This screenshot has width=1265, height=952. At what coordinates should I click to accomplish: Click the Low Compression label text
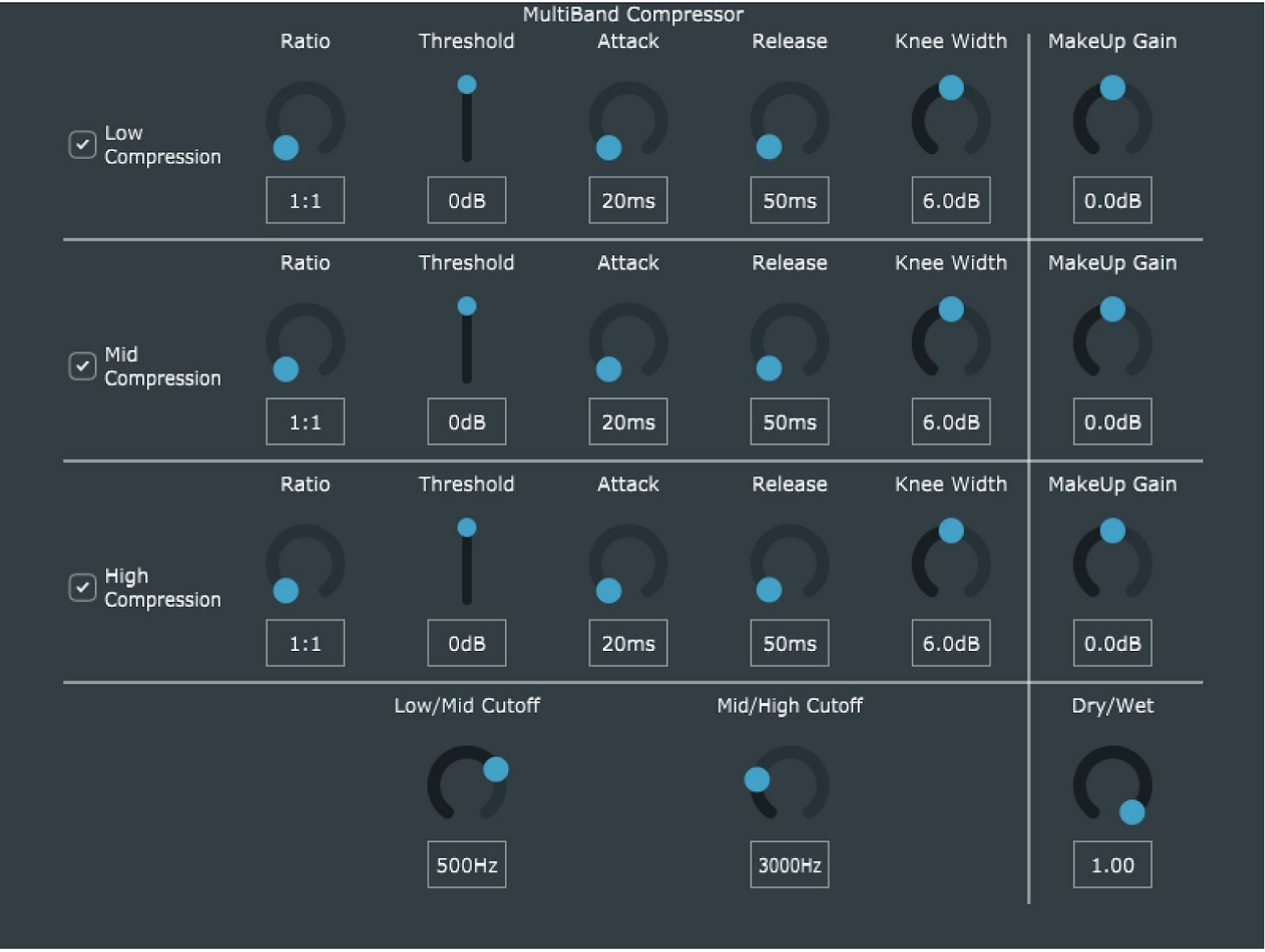[x=163, y=145]
